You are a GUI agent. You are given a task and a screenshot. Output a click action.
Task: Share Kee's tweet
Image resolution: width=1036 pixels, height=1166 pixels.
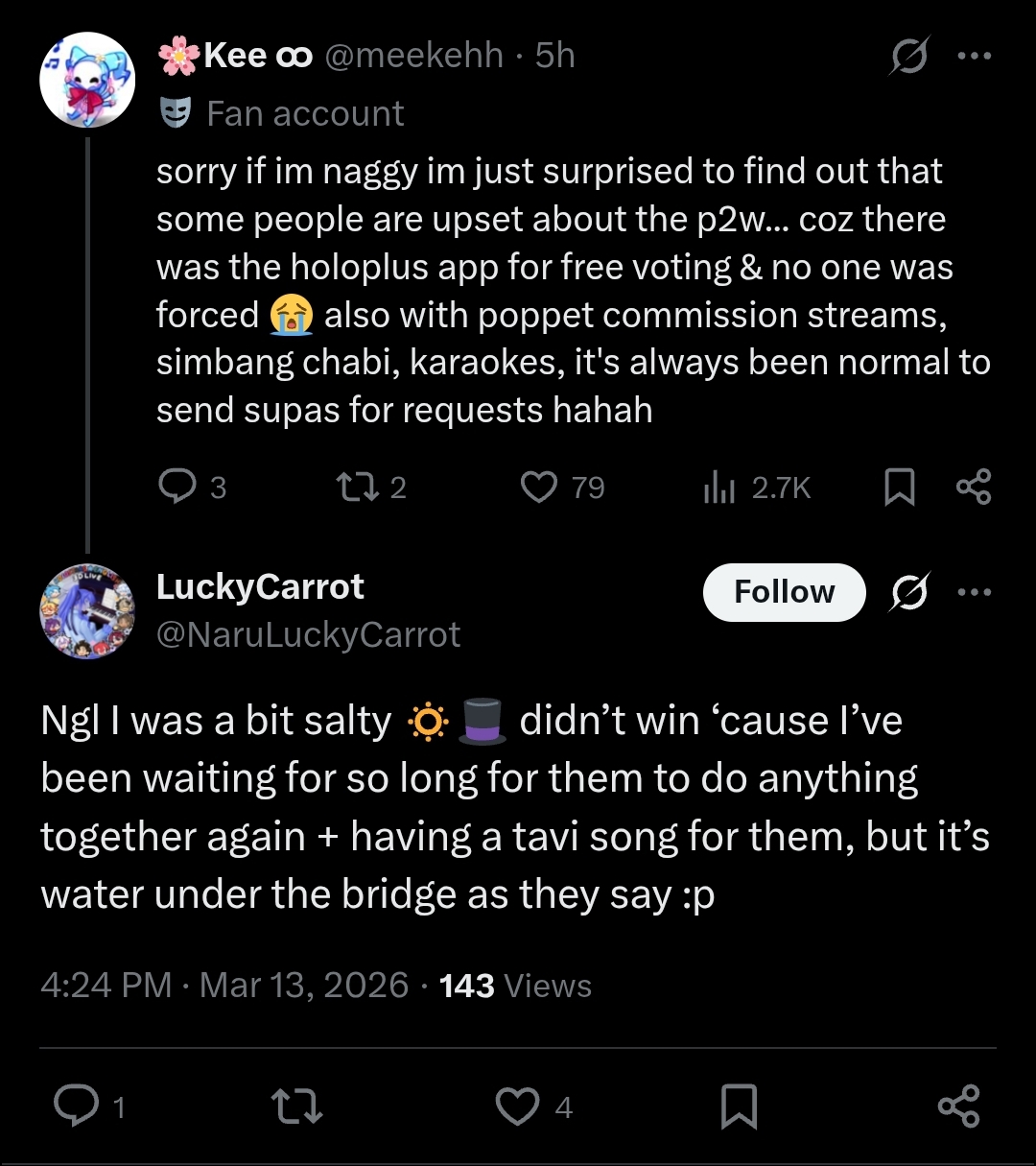pos(974,487)
